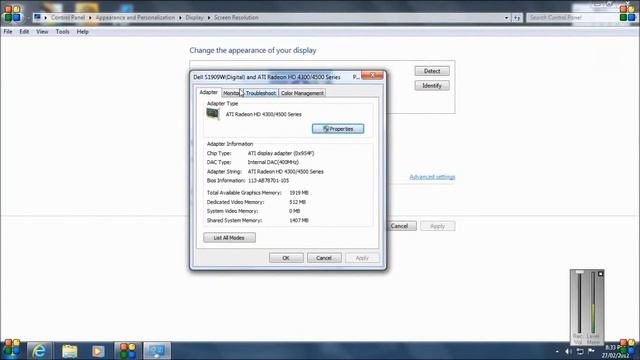Click Apply in Screen Resolution window
Viewport: 640px width, 360px height.
coord(438,226)
